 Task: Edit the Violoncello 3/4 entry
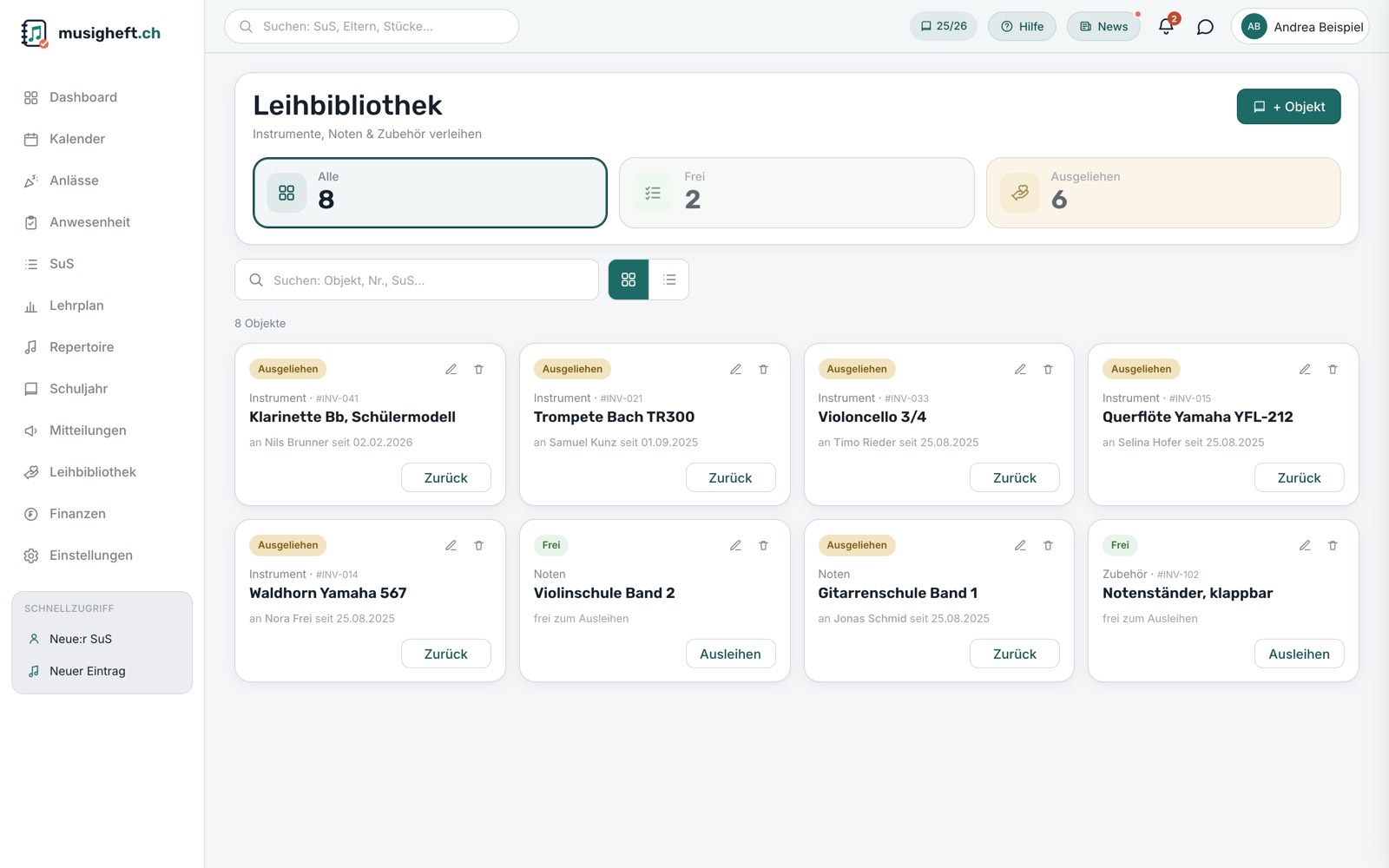pos(1020,369)
